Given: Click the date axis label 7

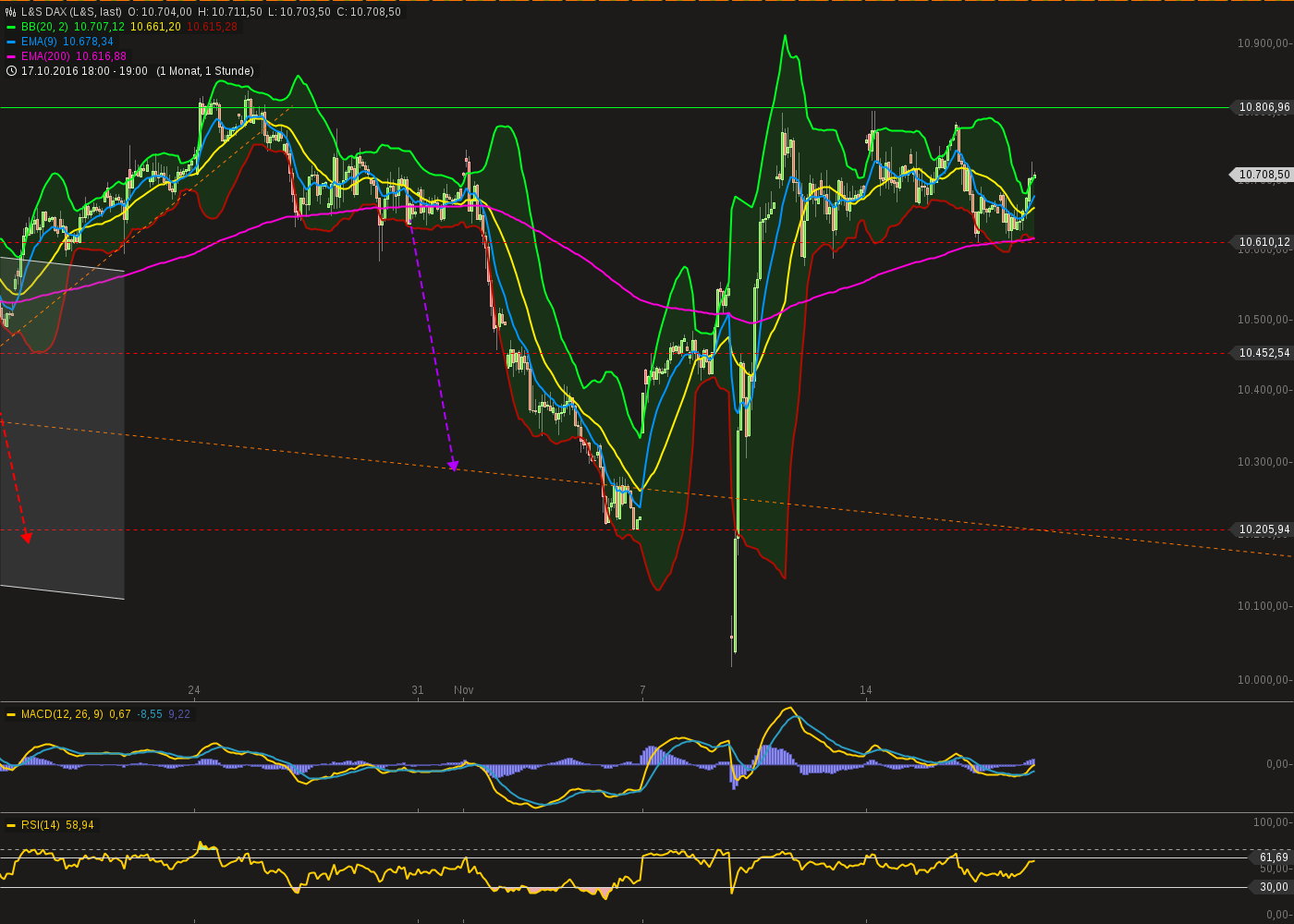Looking at the screenshot, I should [642, 690].
